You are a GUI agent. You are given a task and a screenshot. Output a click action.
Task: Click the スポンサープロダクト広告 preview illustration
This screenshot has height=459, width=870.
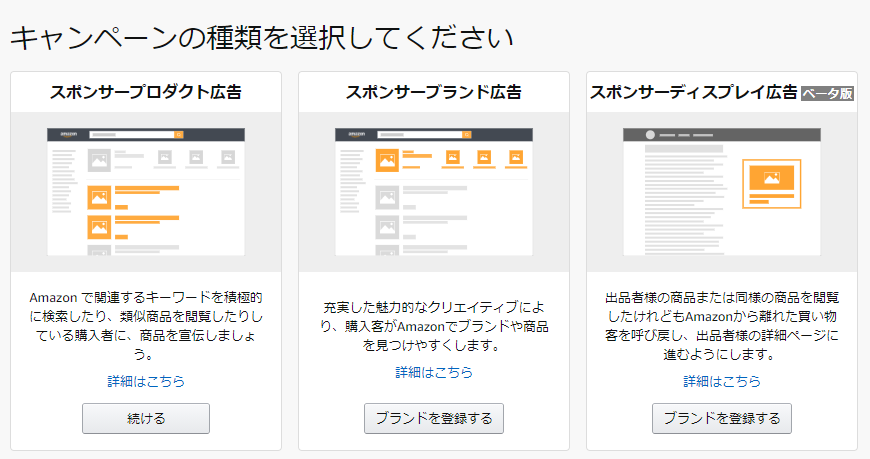(146, 192)
